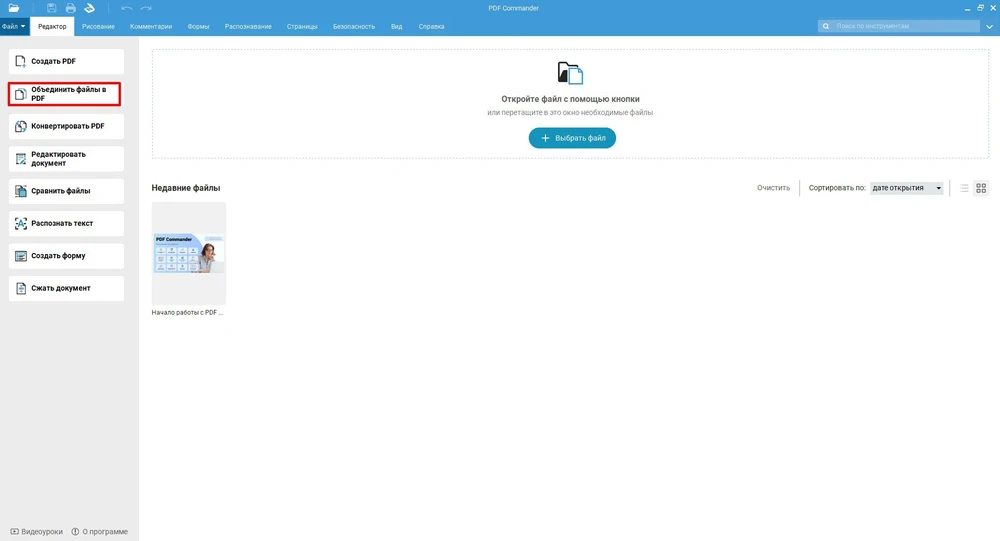Viewport: 1000px width, 541px height.
Task: Collapse the ribbon with the chevron arrow
Action: (x=988, y=26)
